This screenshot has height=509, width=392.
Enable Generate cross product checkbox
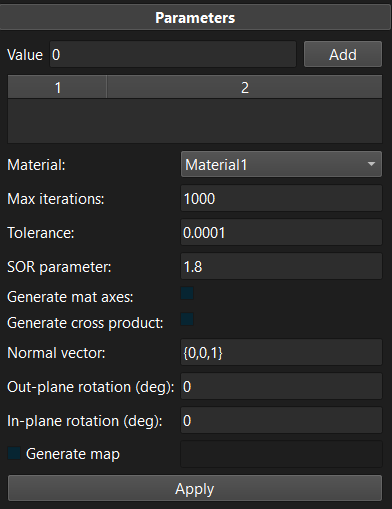187,319
